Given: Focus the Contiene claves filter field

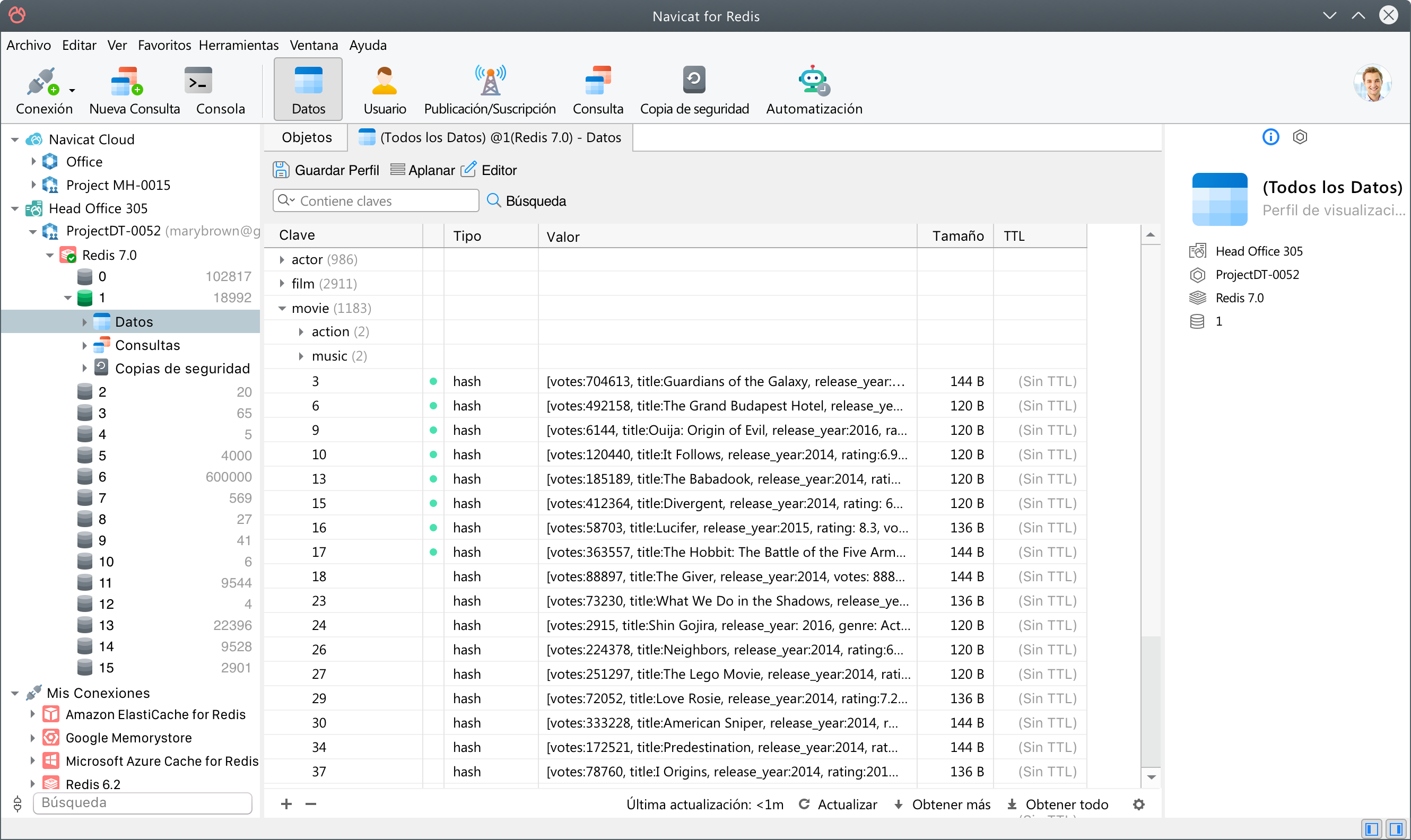Looking at the screenshot, I should click(x=376, y=201).
